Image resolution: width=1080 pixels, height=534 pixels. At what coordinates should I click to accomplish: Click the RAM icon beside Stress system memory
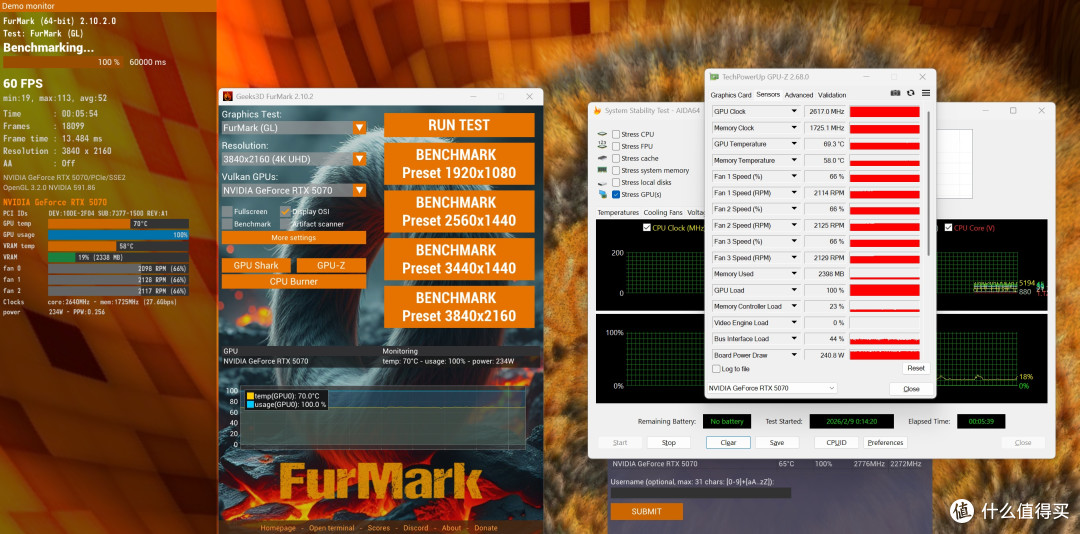click(603, 170)
